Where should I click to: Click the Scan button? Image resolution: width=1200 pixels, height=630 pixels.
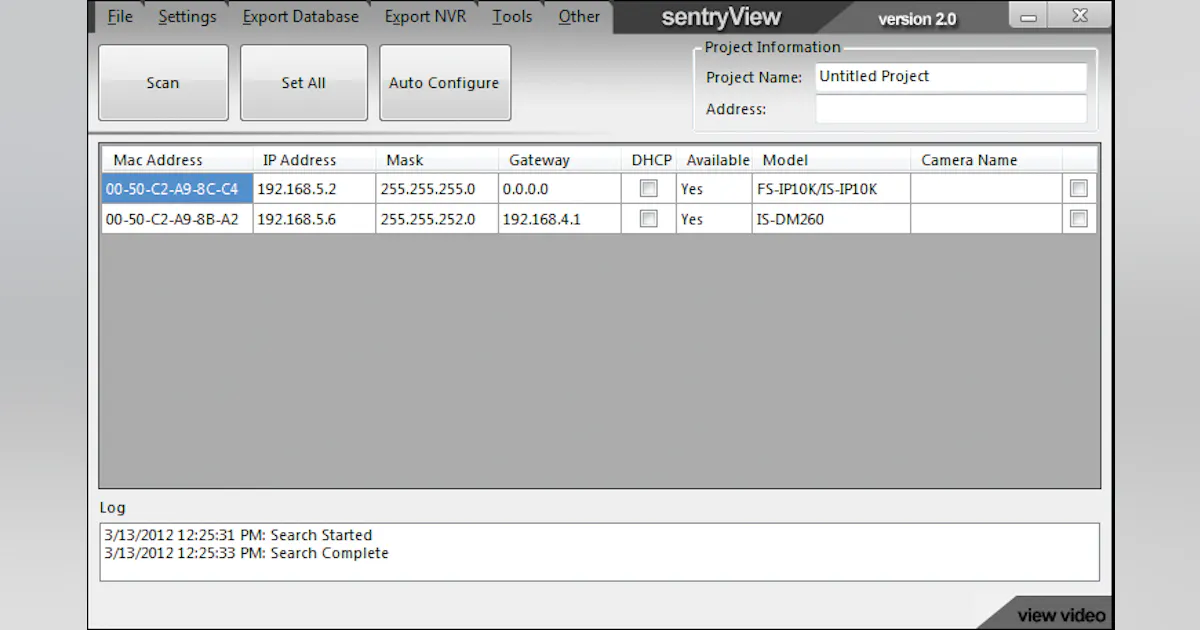coord(163,83)
